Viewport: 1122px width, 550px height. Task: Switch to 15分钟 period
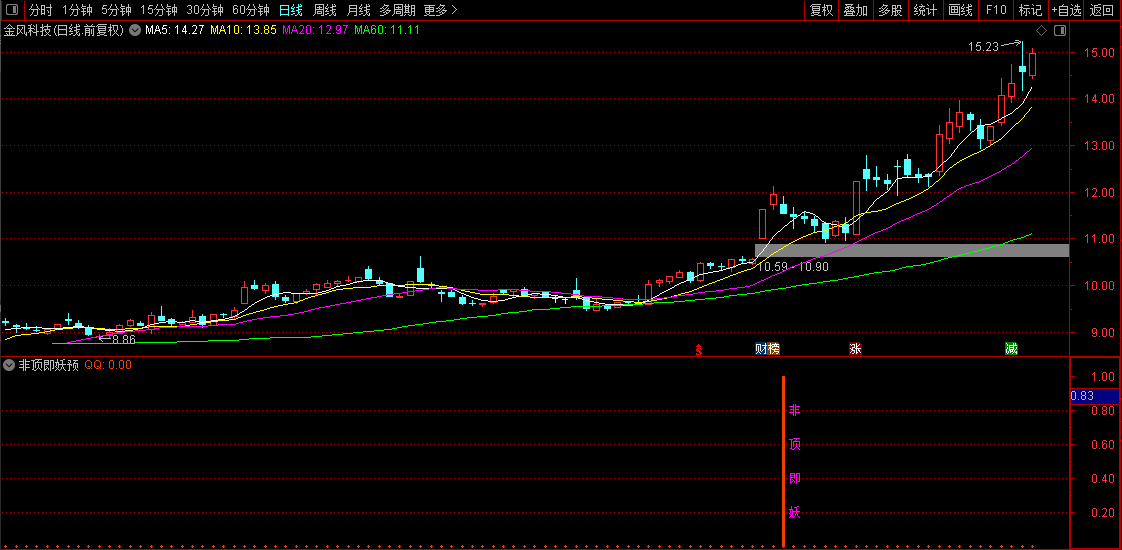coord(159,10)
